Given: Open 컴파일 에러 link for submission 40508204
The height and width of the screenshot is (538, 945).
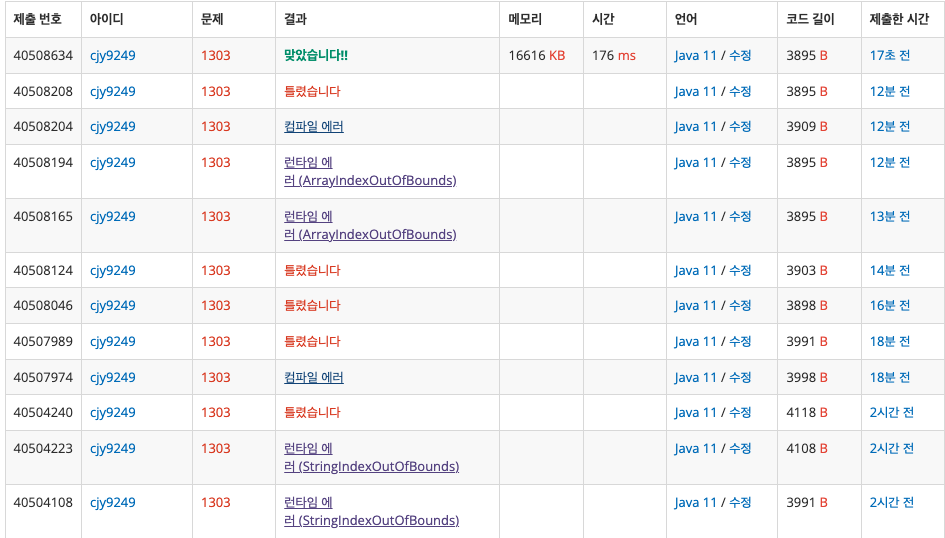Looking at the screenshot, I should pos(313,127).
